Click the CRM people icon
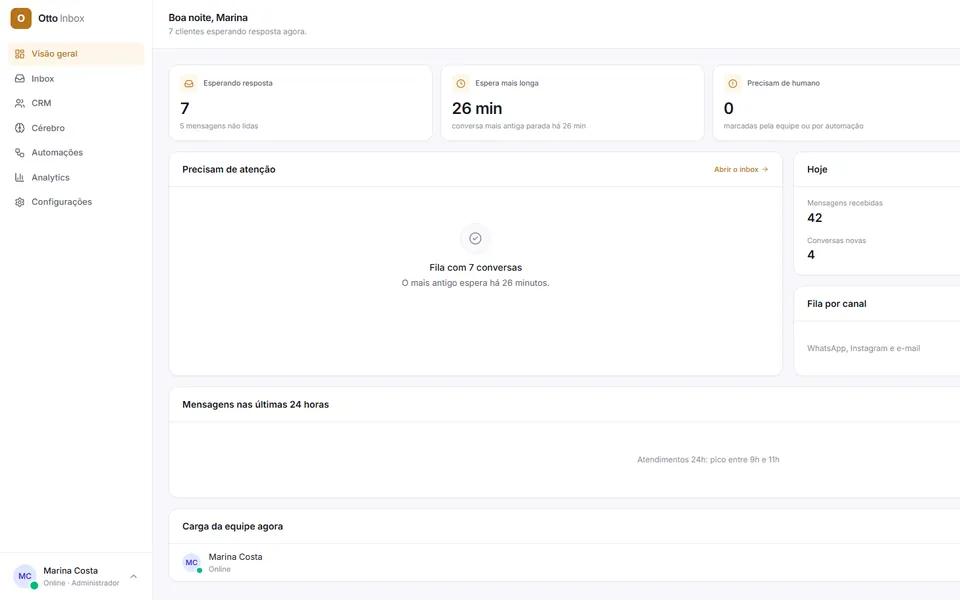960x600 pixels. pos(20,103)
